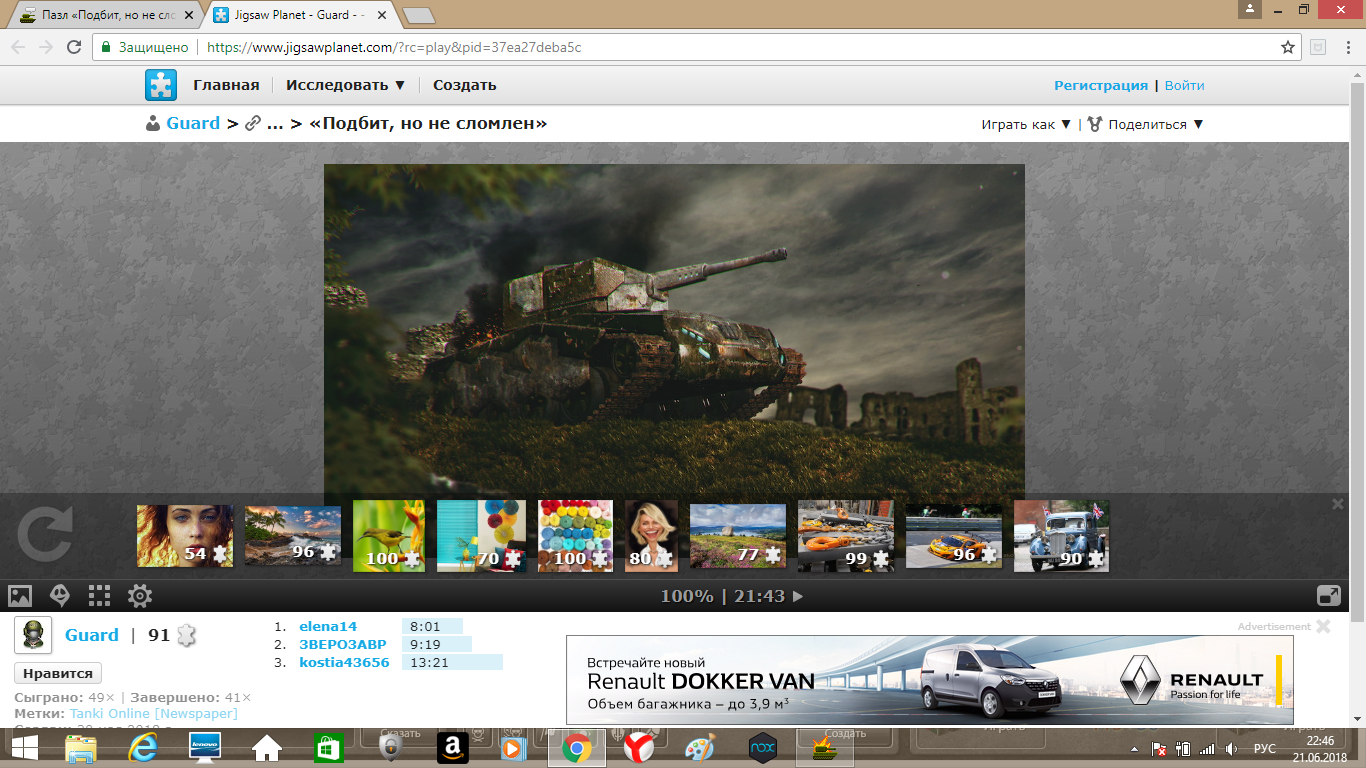Click the Войти login link

(x=1185, y=85)
